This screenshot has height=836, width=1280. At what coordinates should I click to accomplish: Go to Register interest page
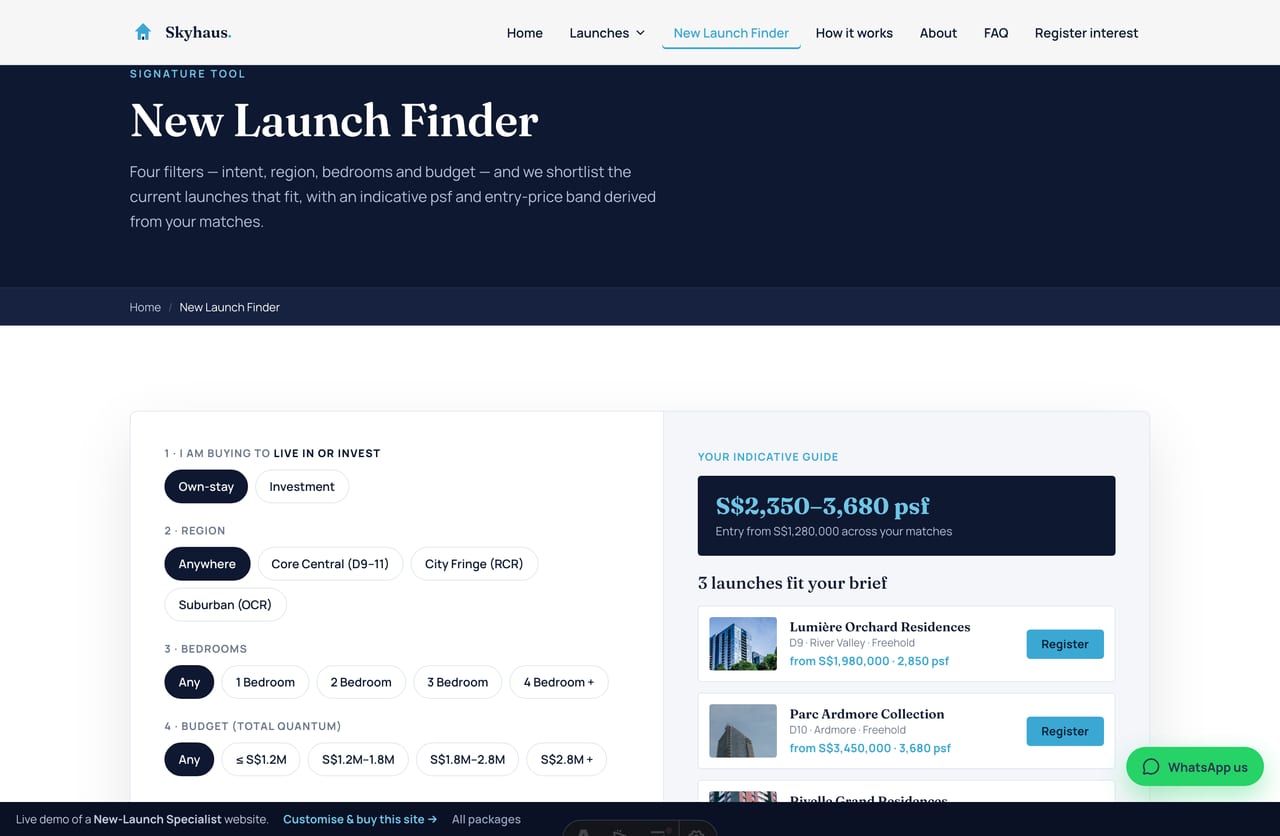(1086, 33)
